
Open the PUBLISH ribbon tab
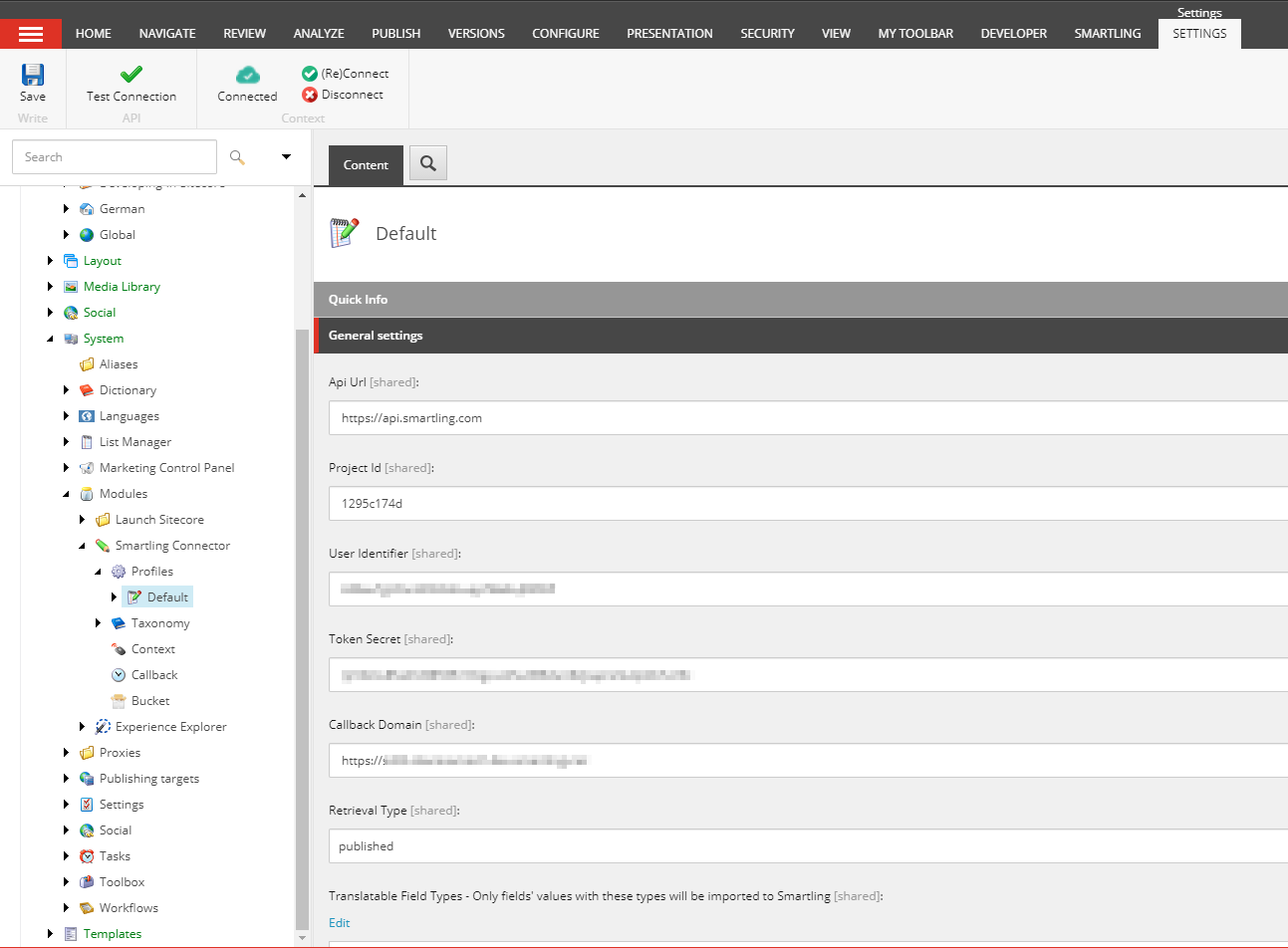(396, 34)
